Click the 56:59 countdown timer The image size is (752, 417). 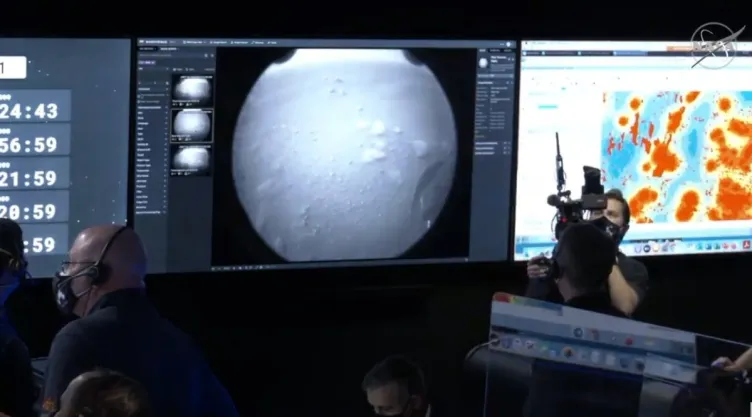point(34,139)
